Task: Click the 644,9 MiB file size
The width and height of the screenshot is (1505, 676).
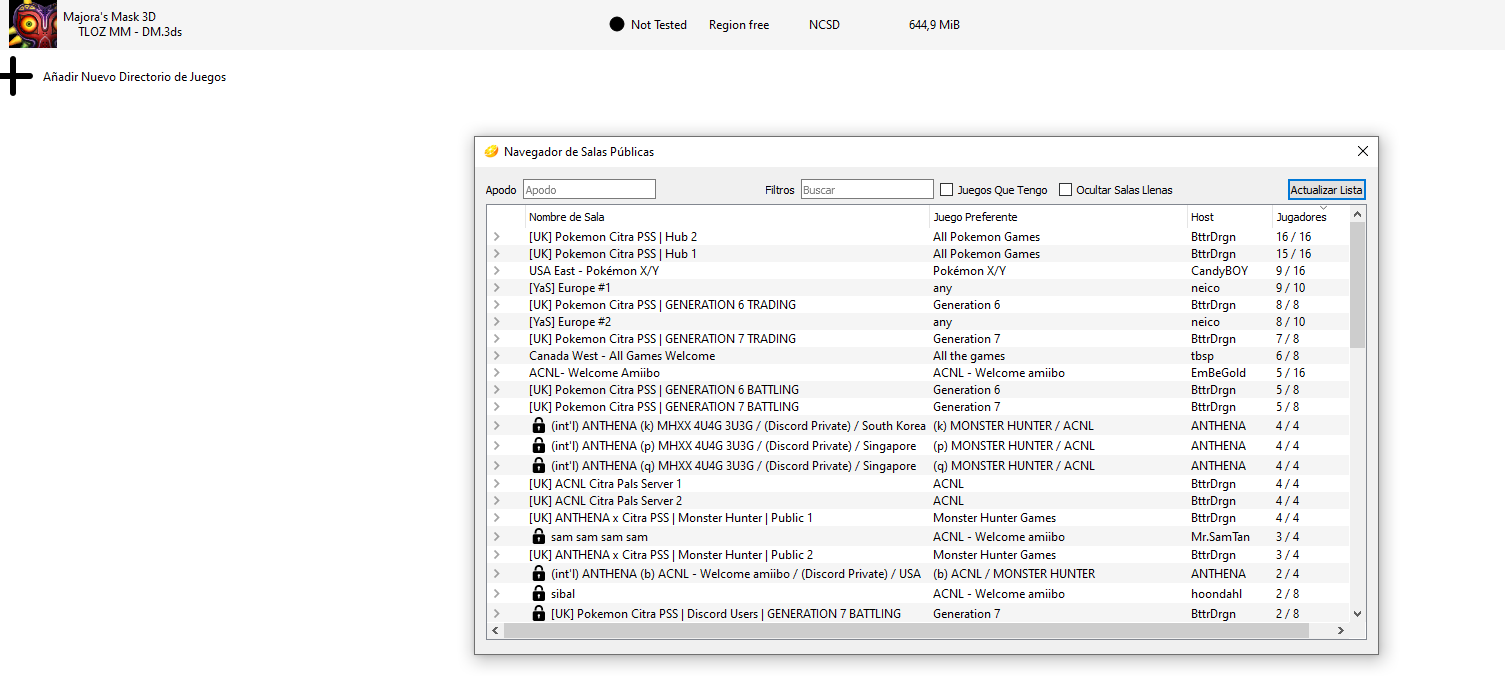Action: (934, 25)
